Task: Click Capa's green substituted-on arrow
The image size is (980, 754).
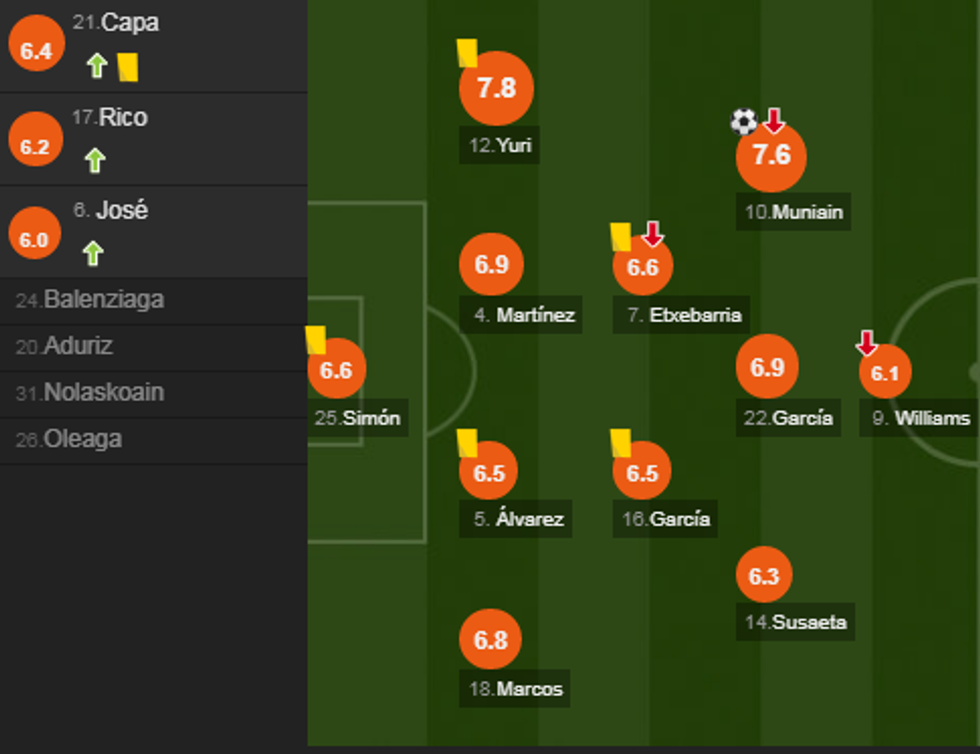Action: pos(97,67)
